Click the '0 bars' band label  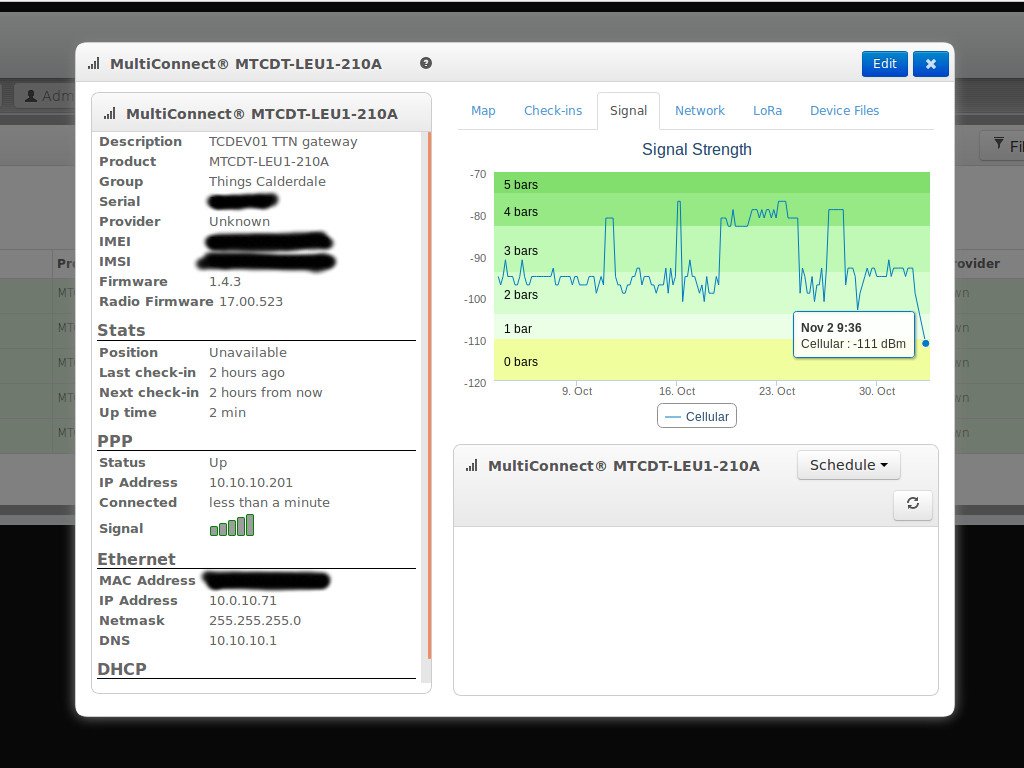(520, 362)
